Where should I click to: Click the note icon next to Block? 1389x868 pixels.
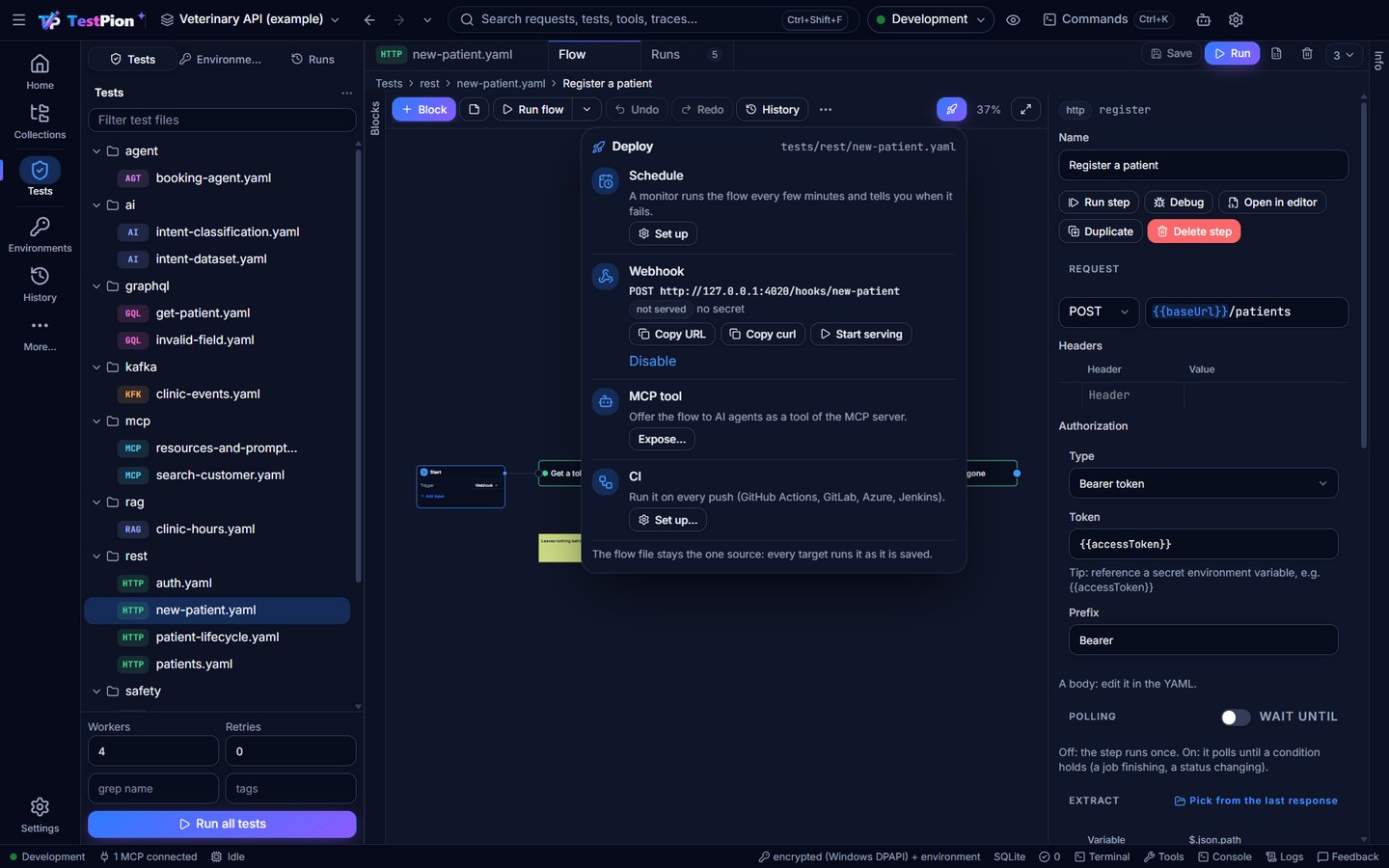[474, 109]
